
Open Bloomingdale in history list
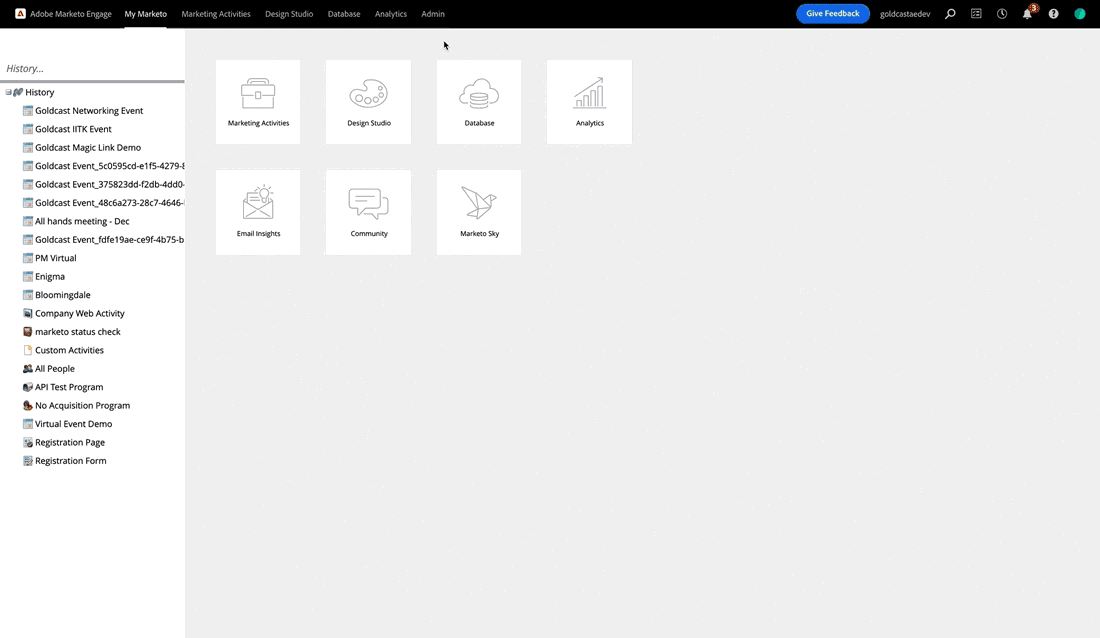tap(62, 295)
